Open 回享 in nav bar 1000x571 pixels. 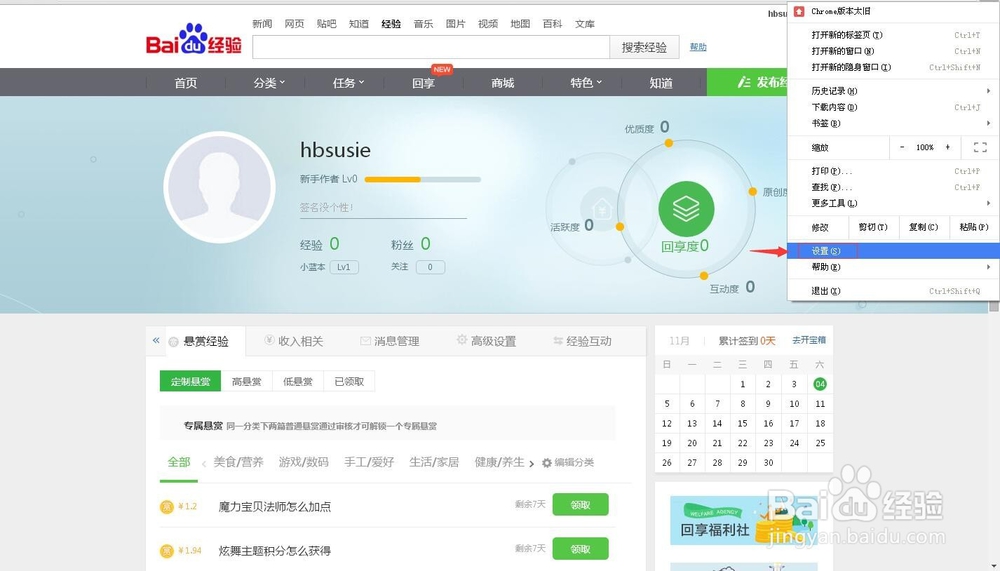point(423,83)
